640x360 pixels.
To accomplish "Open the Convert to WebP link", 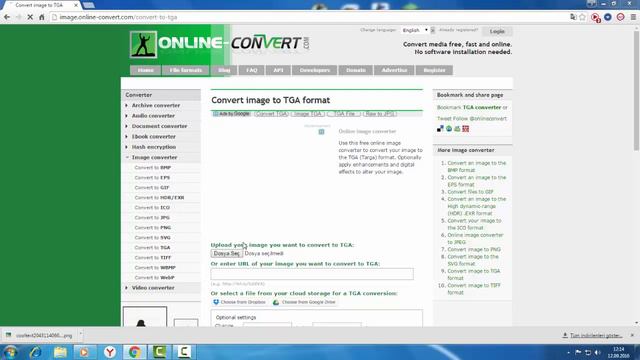I will click(x=154, y=278).
